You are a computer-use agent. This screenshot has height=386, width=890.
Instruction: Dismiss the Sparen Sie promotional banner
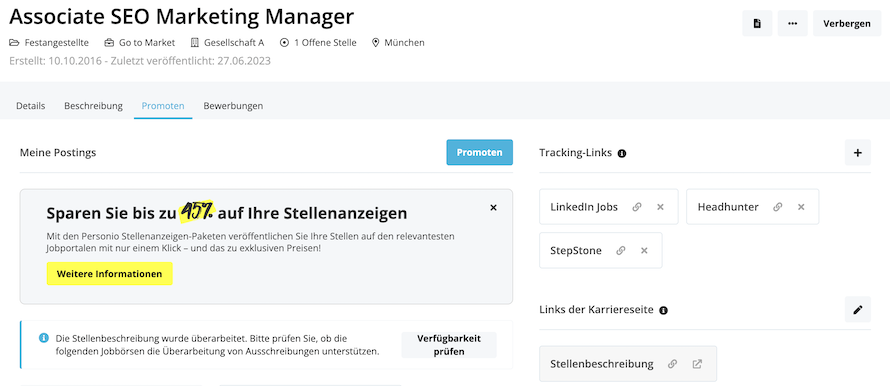pyautogui.click(x=493, y=208)
